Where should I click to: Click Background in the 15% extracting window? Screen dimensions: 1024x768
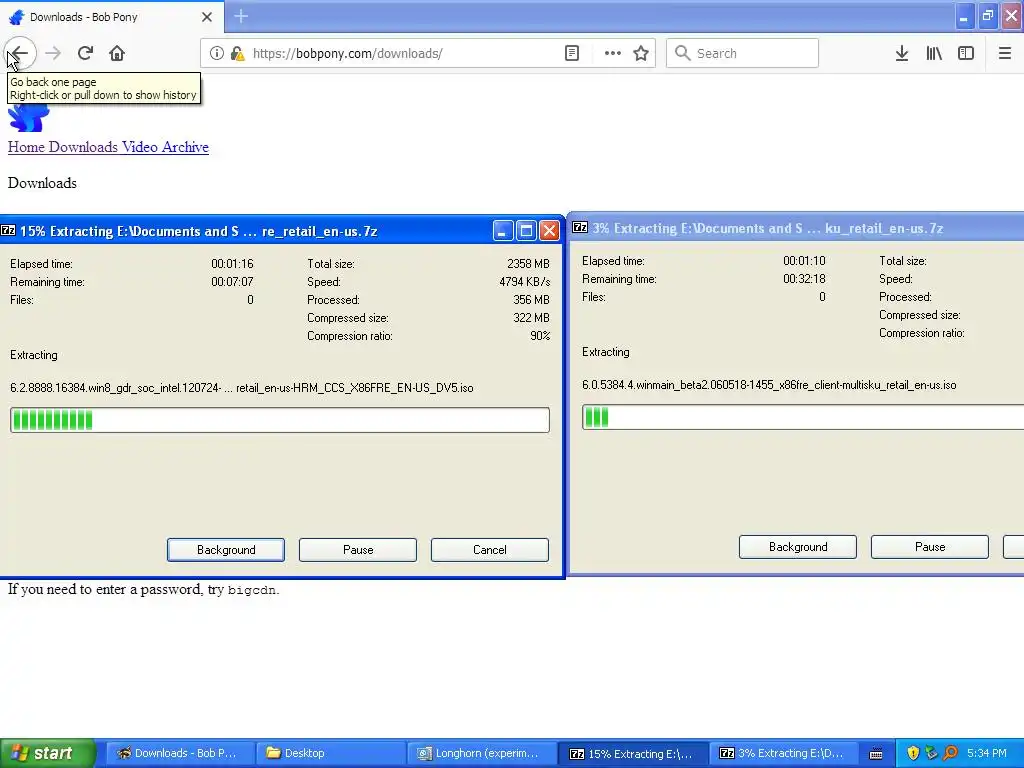pos(226,550)
